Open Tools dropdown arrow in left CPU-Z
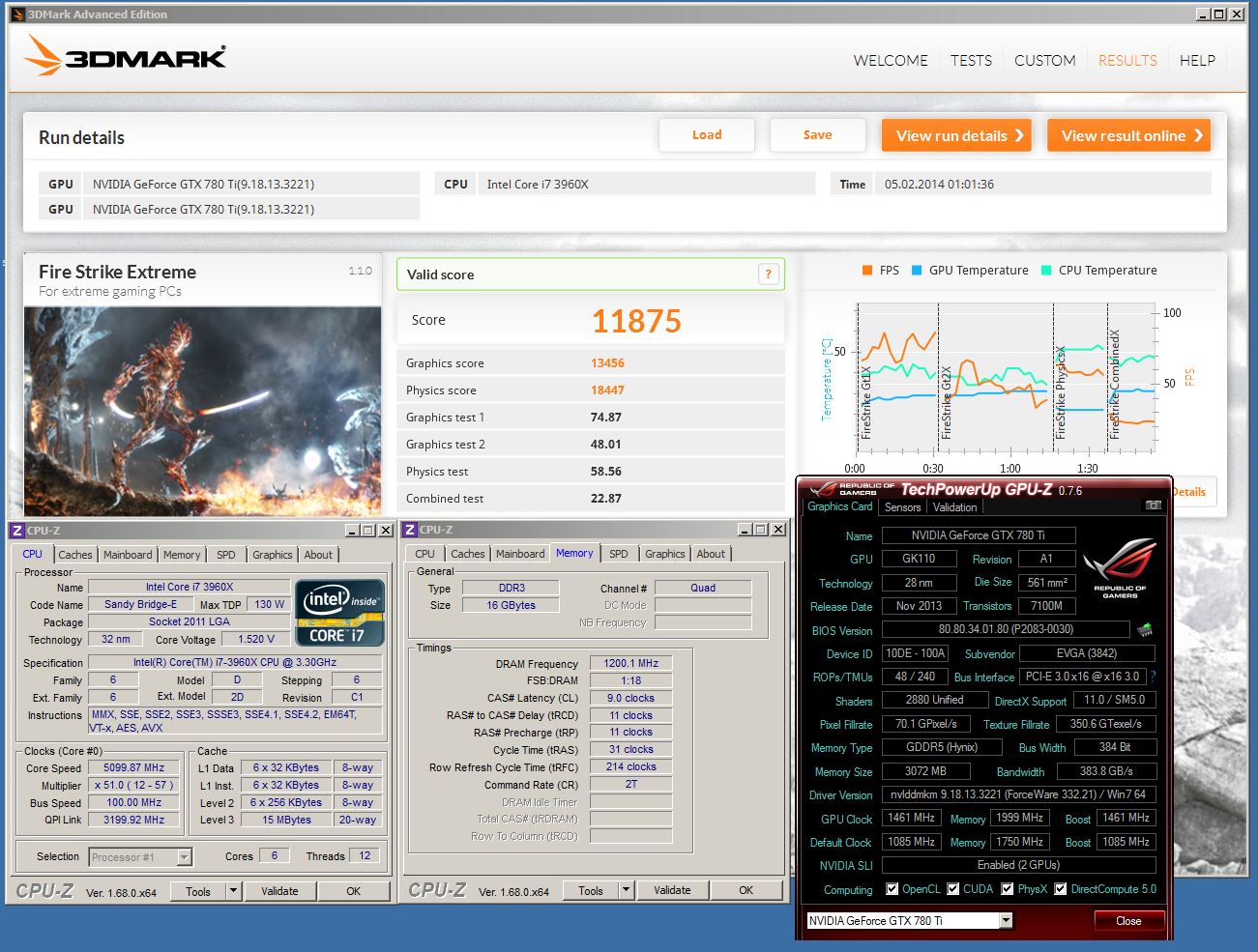1258x952 pixels. tap(234, 891)
